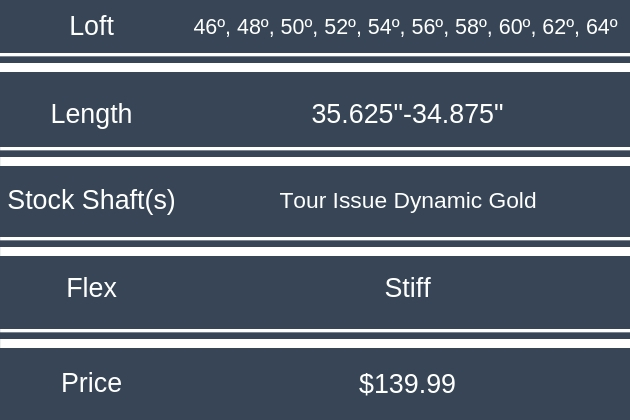
Task: Click the Length row label
Action: click(x=91, y=114)
